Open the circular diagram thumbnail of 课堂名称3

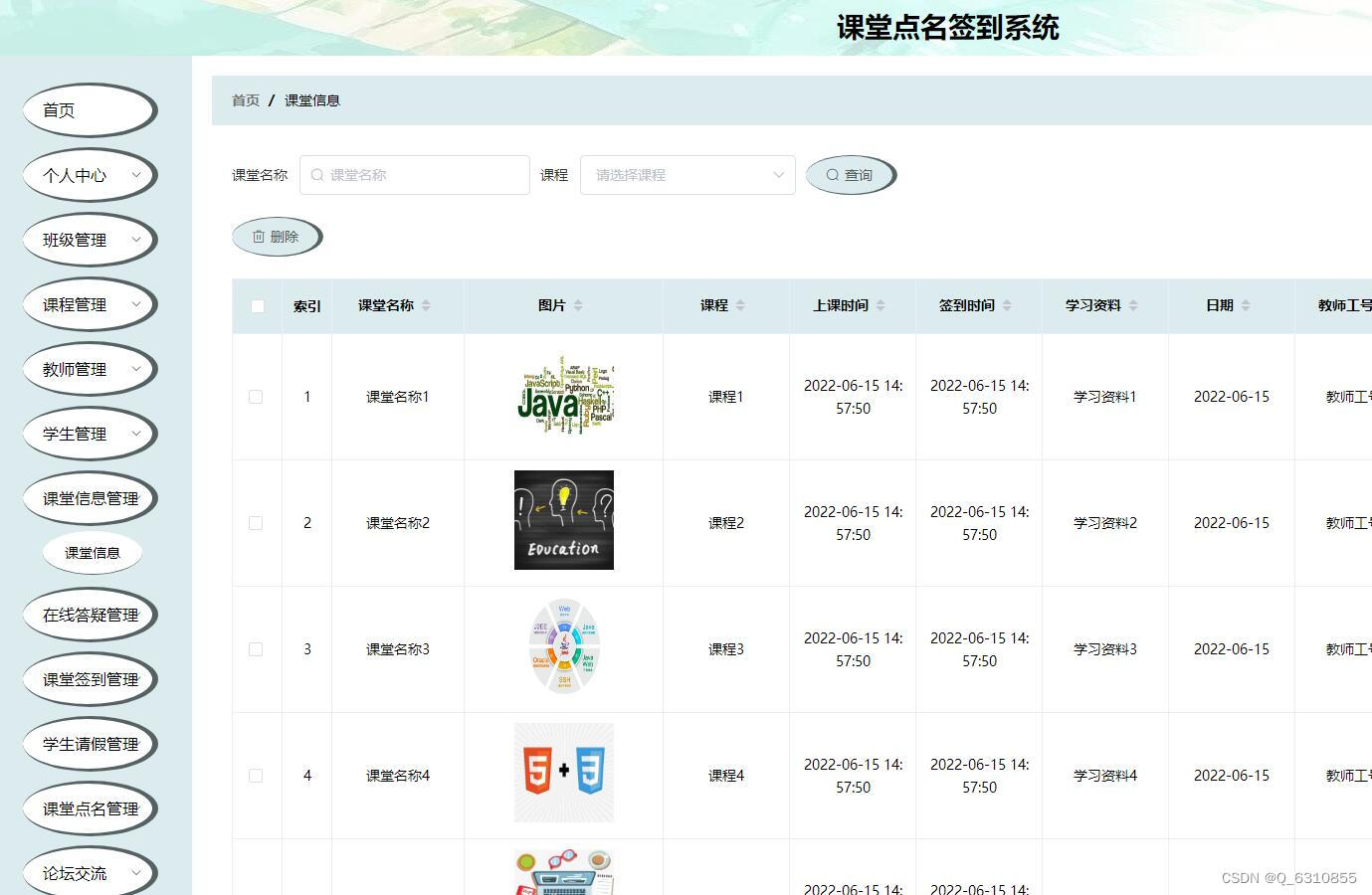point(564,646)
